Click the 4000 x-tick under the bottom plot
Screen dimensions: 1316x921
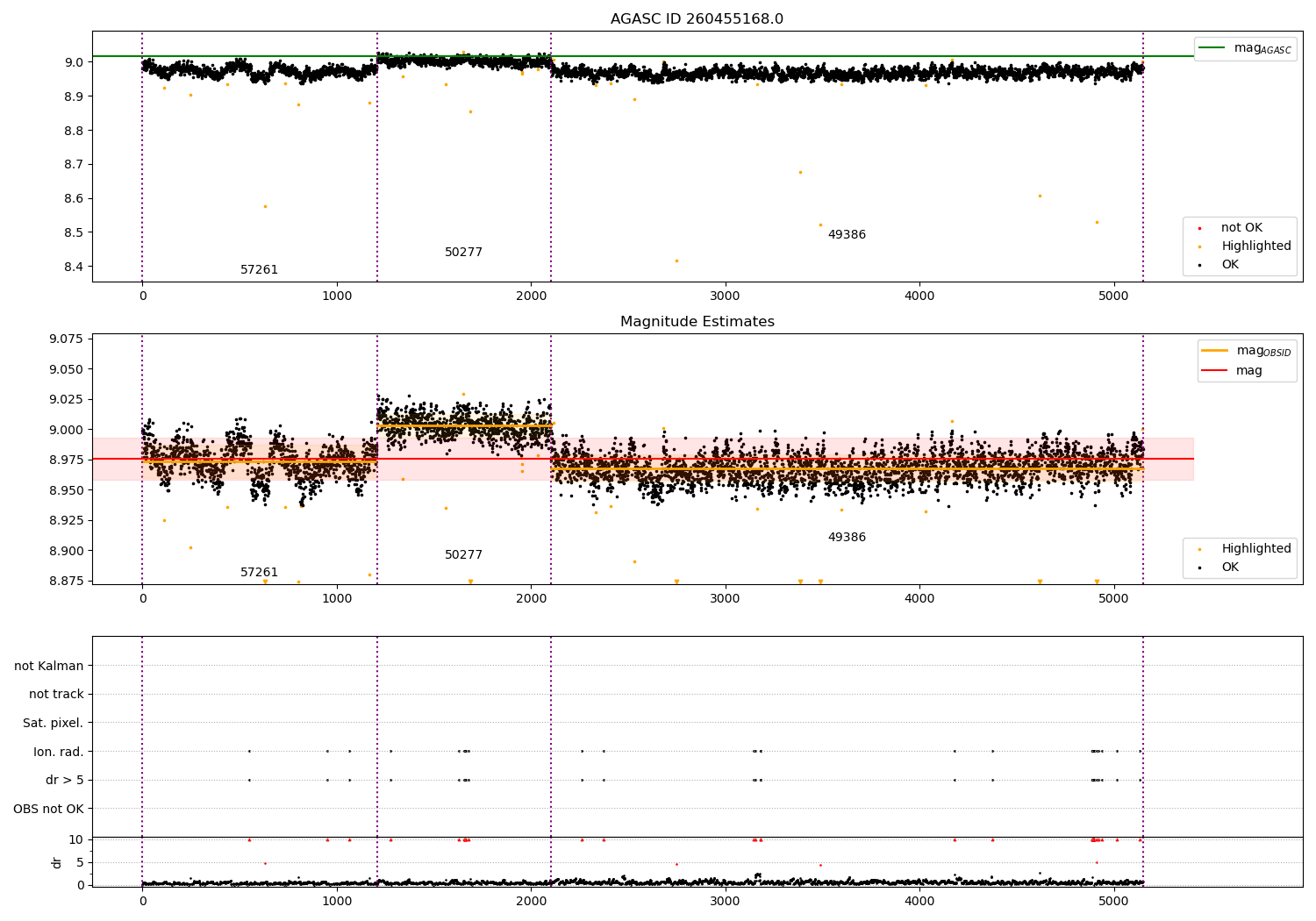point(919,901)
